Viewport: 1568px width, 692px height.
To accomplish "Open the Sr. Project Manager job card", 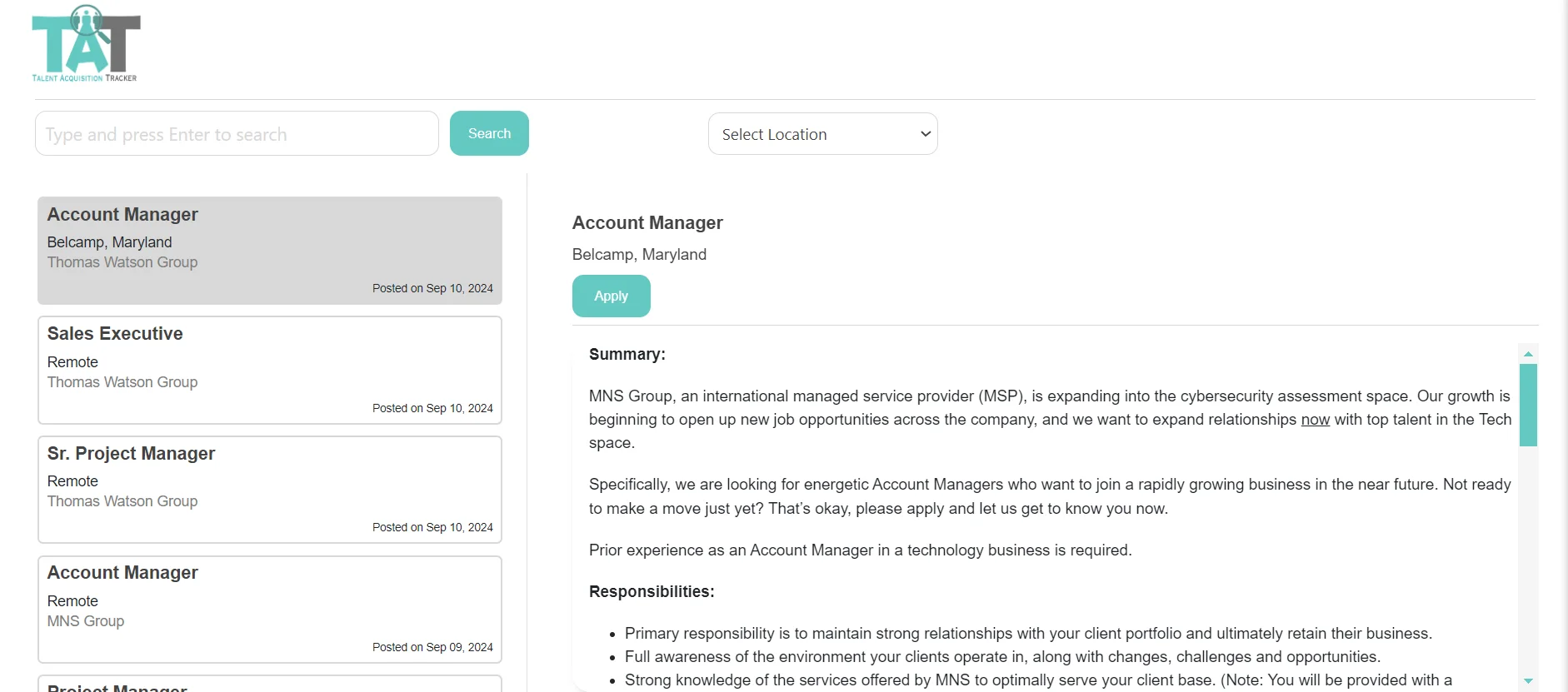I will click(270, 490).
